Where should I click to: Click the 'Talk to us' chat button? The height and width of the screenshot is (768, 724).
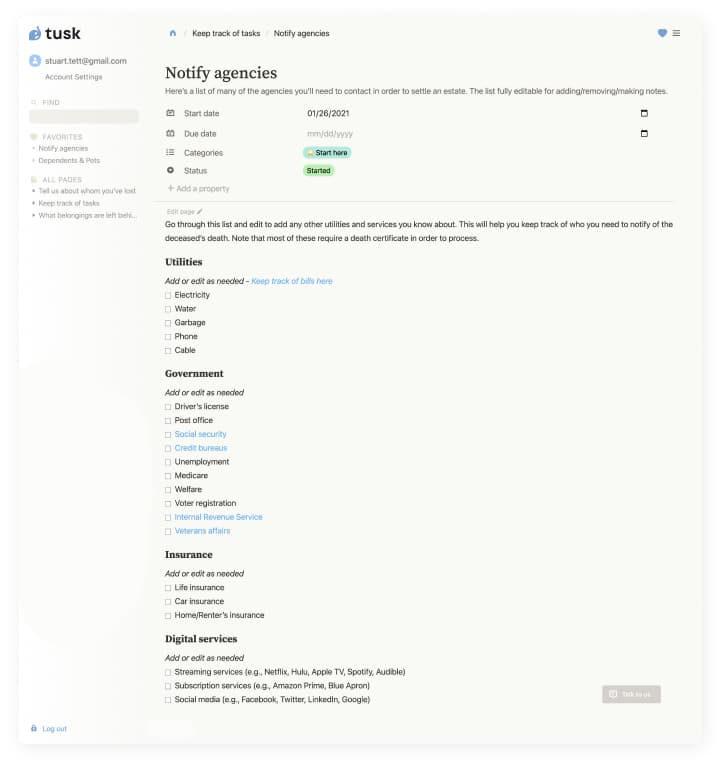coord(631,694)
